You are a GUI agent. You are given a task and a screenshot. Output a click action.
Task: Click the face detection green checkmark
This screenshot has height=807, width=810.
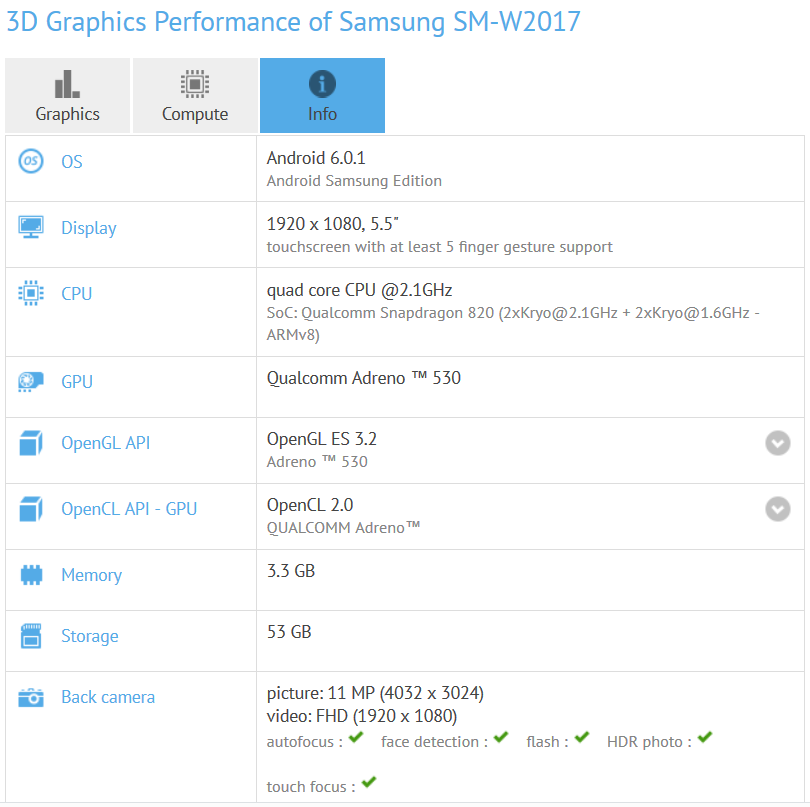[x=501, y=739]
